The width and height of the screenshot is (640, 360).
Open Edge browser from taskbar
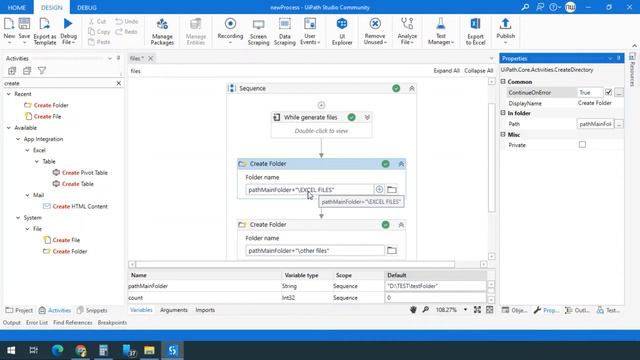pos(58,350)
